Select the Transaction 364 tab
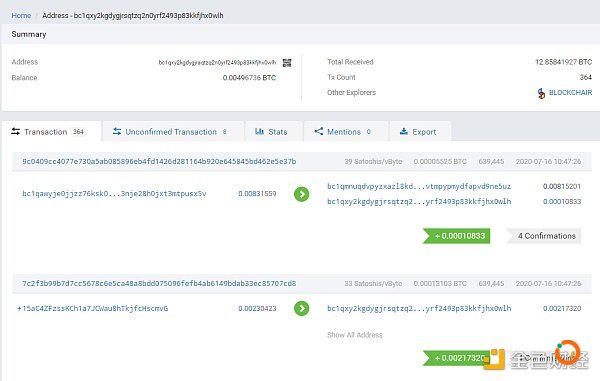Image resolution: width=600 pixels, height=381 pixels. point(52,132)
